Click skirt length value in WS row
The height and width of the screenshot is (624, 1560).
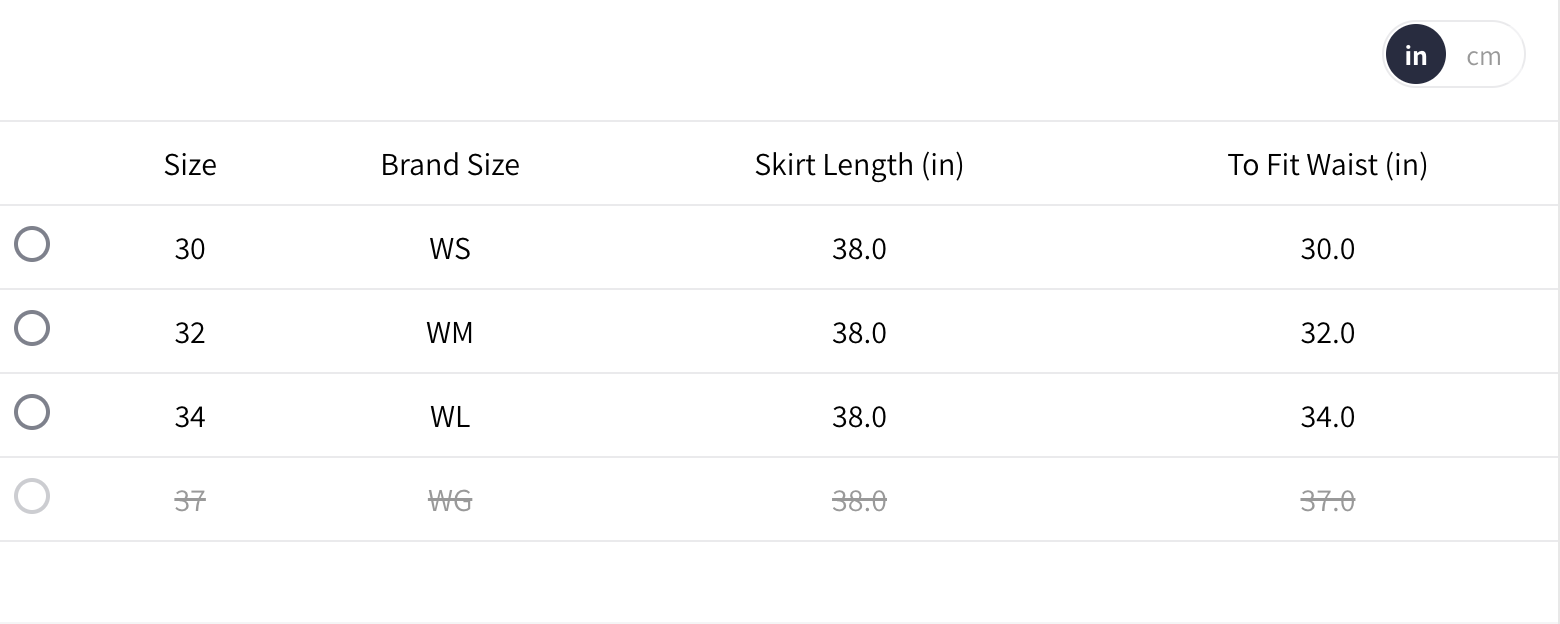pos(859,248)
